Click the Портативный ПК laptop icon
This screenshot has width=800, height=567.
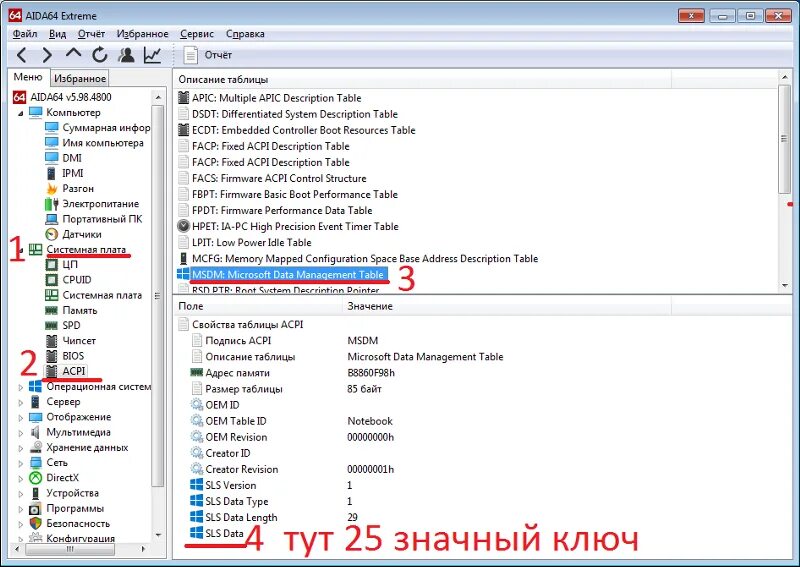click(x=52, y=219)
